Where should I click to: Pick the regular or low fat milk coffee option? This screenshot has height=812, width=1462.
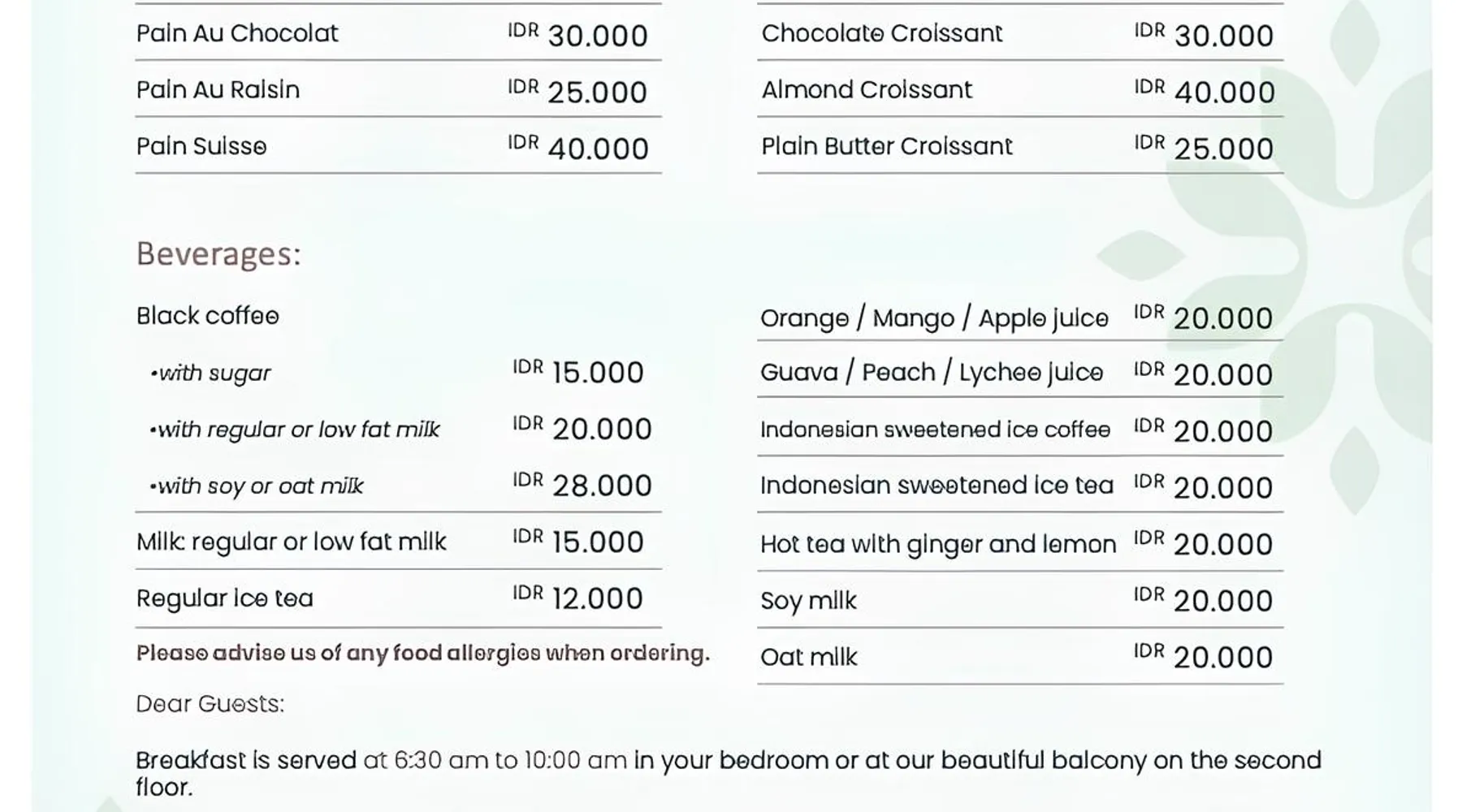pos(296,430)
